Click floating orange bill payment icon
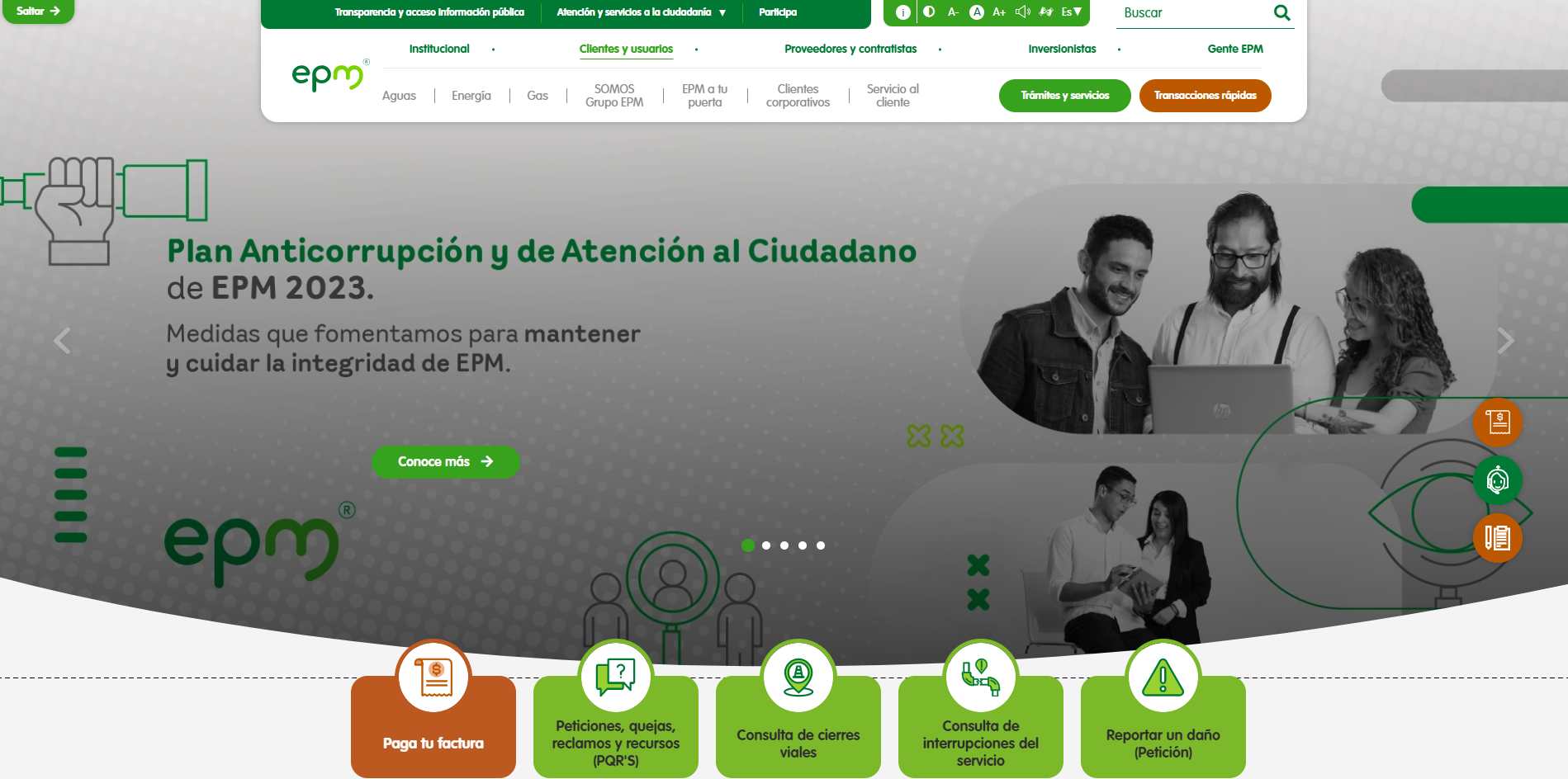This screenshot has width=1568, height=779. tap(1498, 423)
